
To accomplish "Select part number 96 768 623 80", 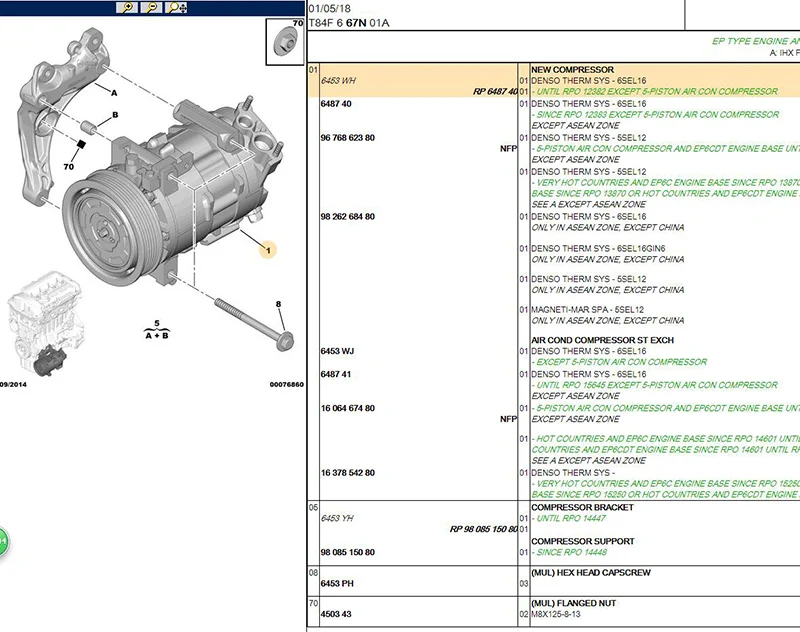I will 347,138.
